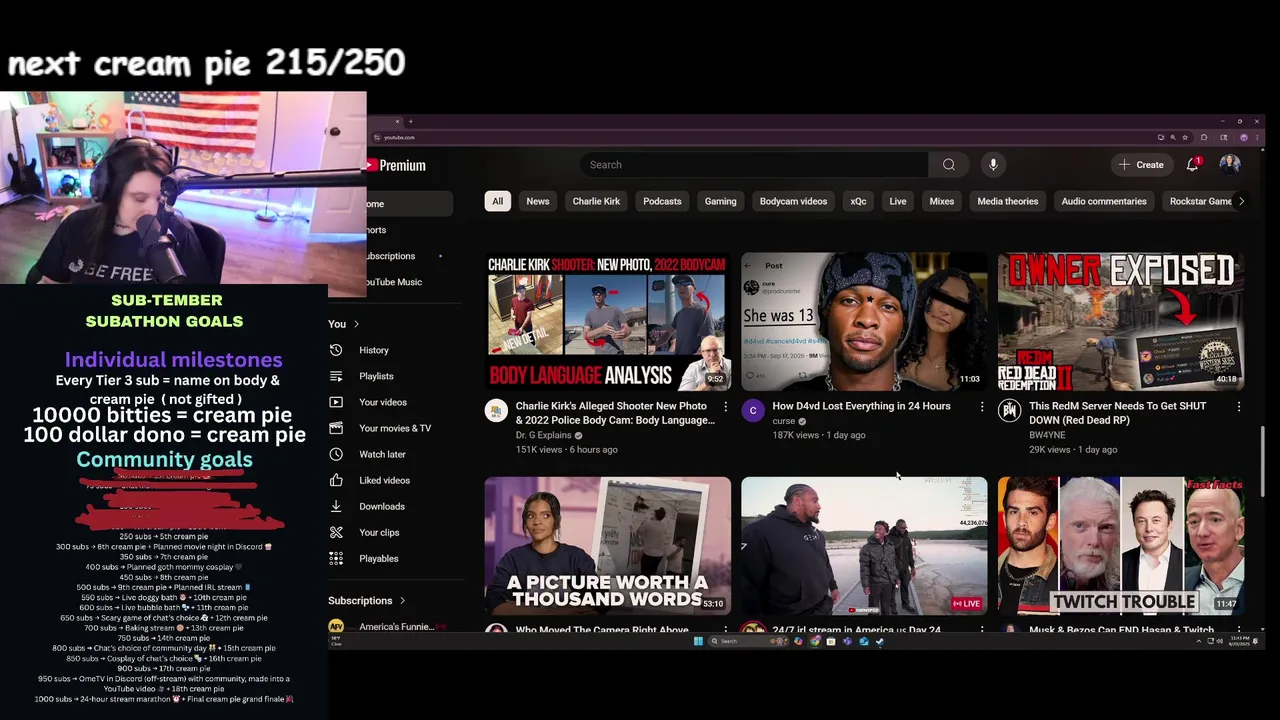Open browser three-dot menu
This screenshot has height=720, width=1280.
pos(1257,137)
